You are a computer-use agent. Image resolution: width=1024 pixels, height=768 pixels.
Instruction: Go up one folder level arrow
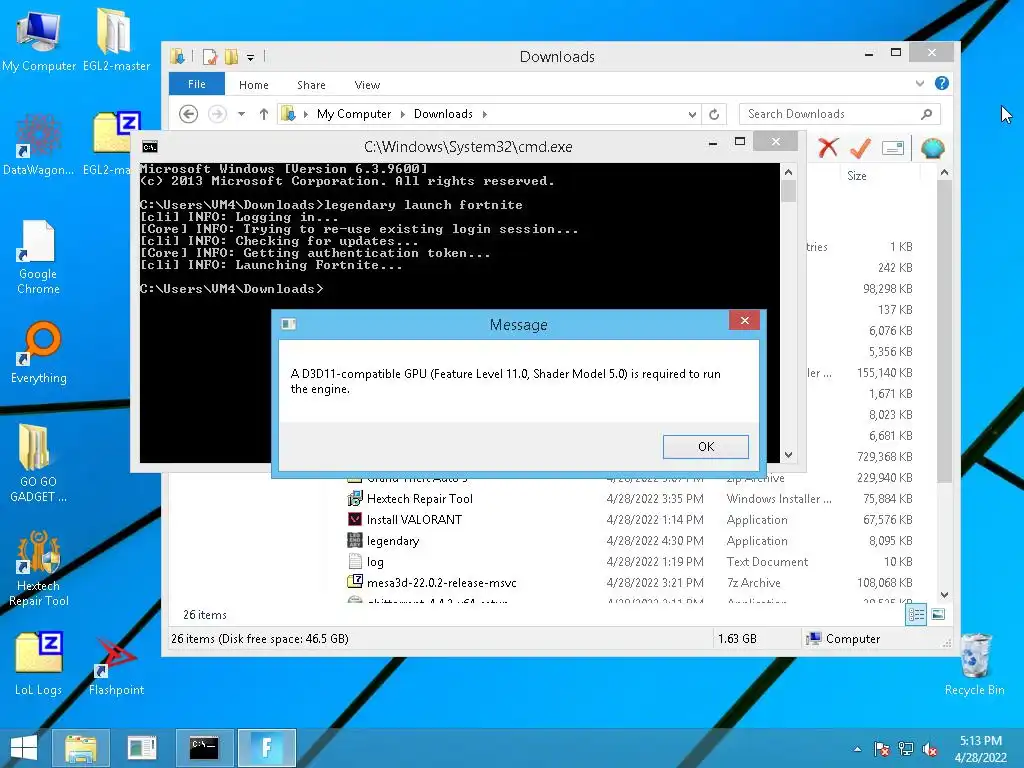tap(264, 114)
